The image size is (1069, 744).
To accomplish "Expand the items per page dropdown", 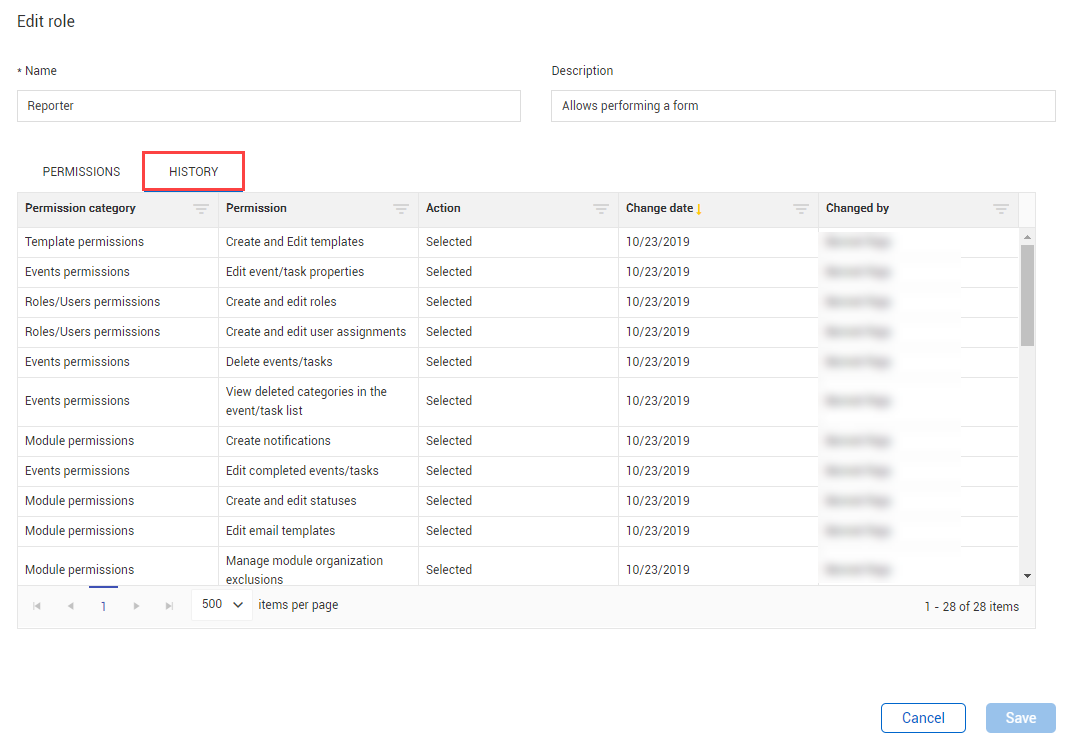I will [222, 605].
